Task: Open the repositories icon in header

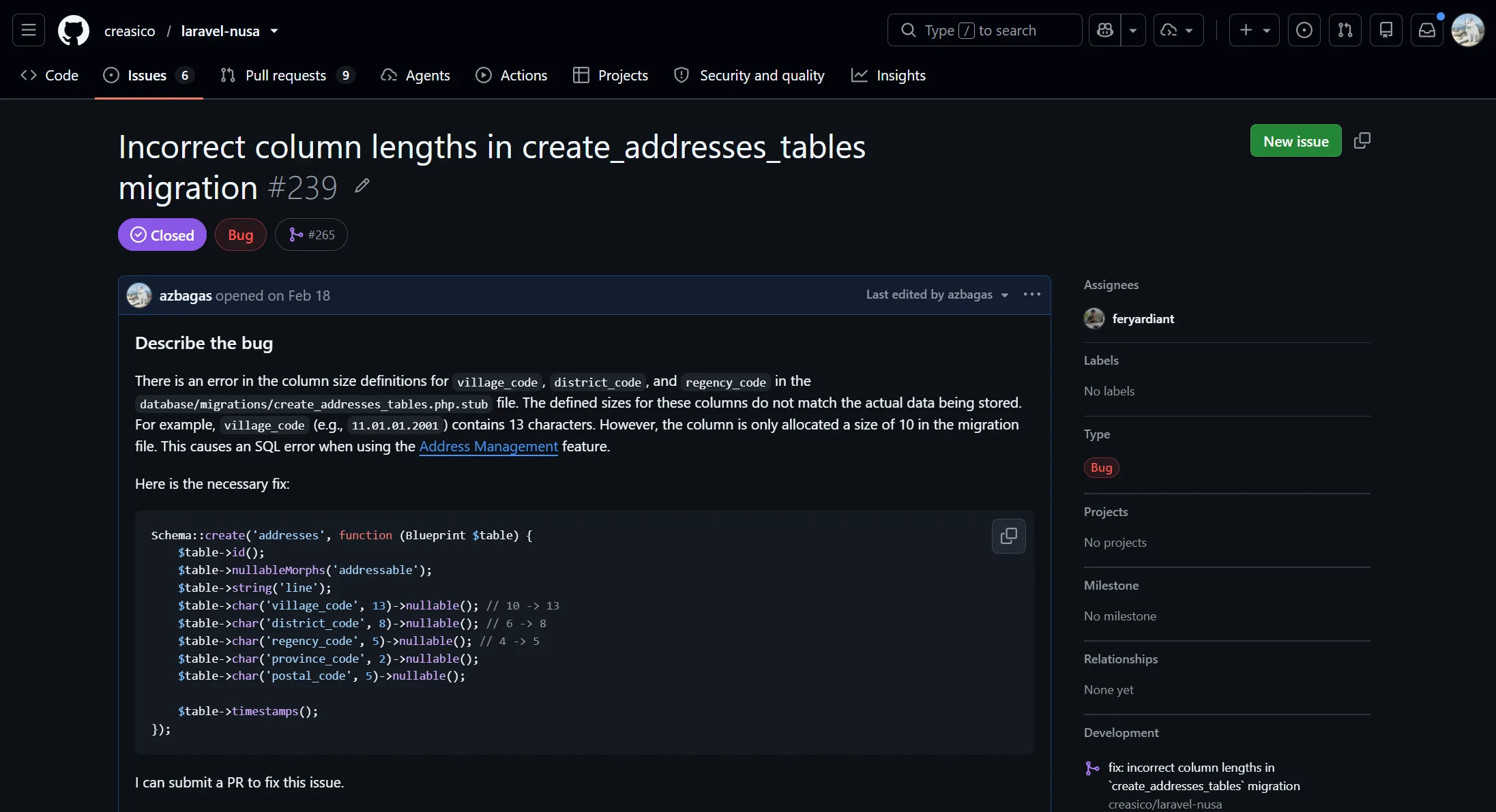Action: tap(1385, 30)
